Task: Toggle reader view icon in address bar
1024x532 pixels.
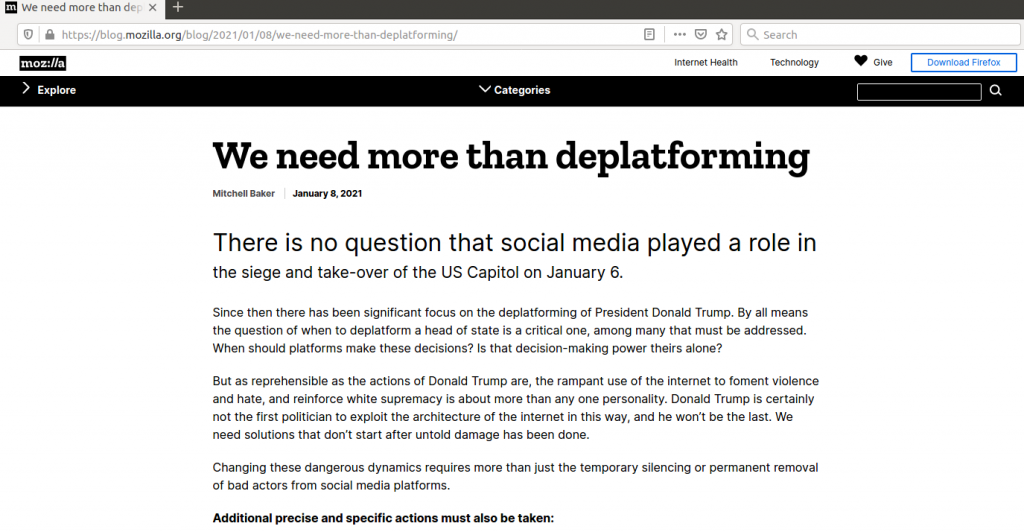Action: (649, 35)
